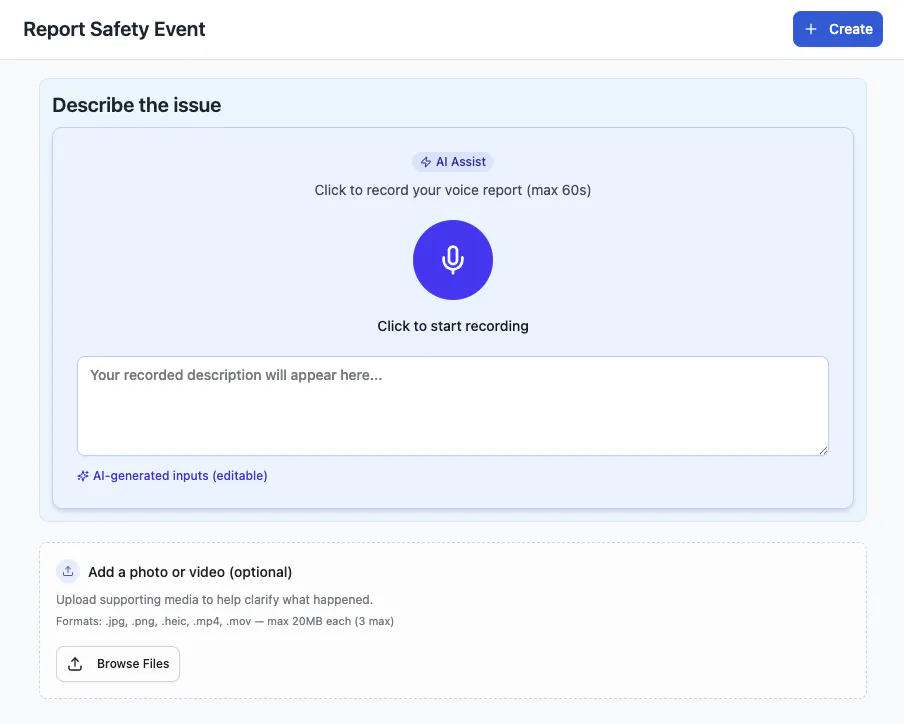Click the dashed media upload drop area
Screen dimensions: 904x724
[x=453, y=620]
